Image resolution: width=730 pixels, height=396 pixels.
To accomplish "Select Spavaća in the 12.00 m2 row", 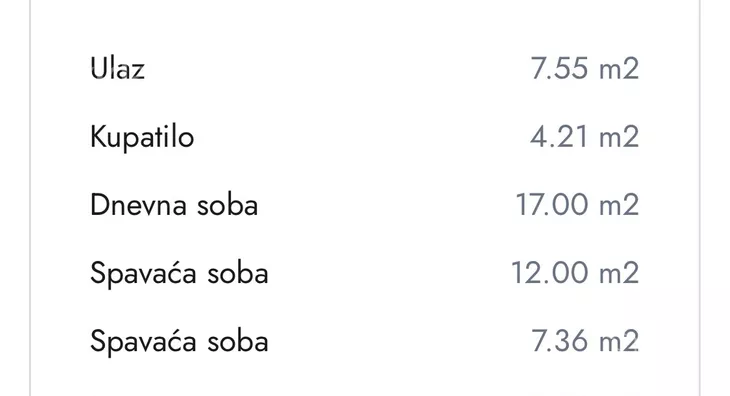I will pos(143,274).
